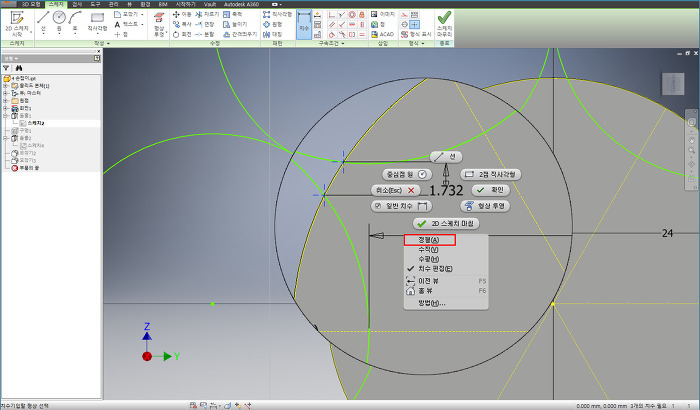Click the Center Point Circle (중심점 원) marking button
The image size is (700, 410).
point(407,174)
